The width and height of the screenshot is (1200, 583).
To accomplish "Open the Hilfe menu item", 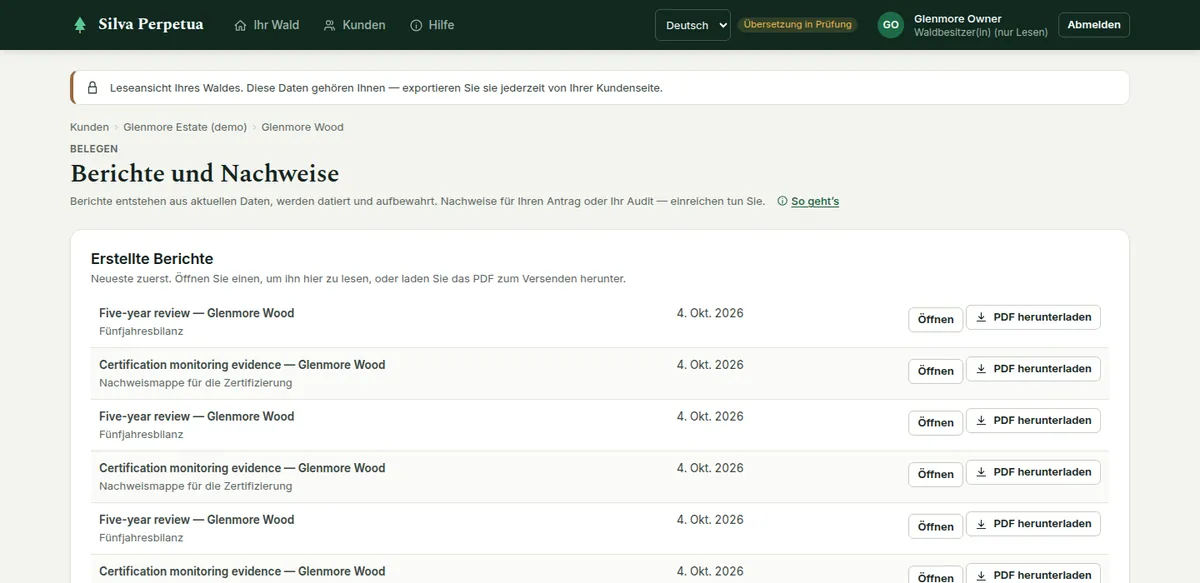I will 432,25.
